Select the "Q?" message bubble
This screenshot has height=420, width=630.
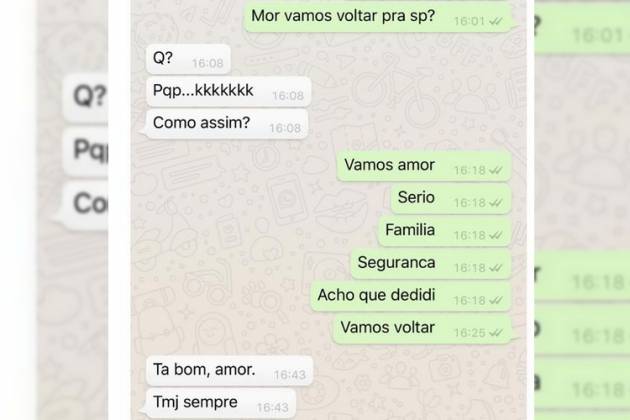[x=188, y=59]
